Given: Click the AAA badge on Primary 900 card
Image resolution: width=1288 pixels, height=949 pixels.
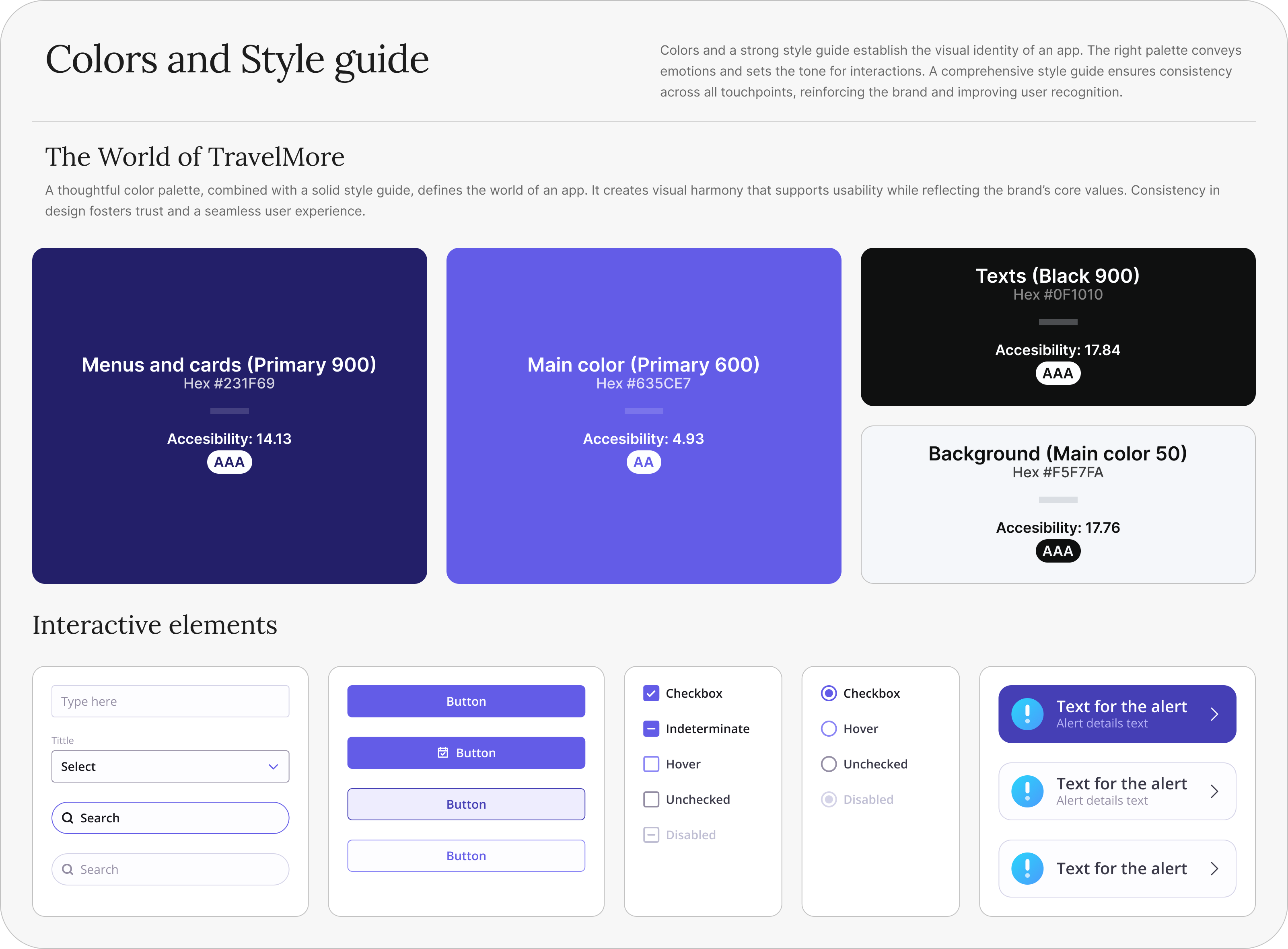Looking at the screenshot, I should tap(229, 462).
